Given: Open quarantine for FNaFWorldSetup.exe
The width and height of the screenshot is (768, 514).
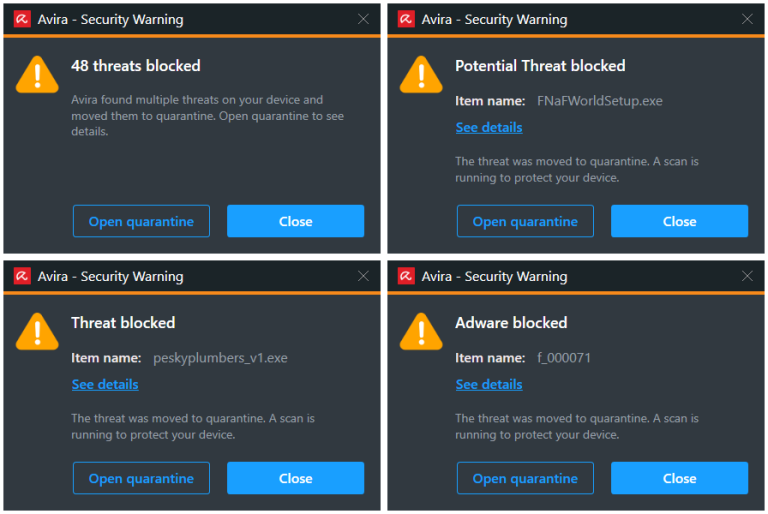Looking at the screenshot, I should (526, 221).
